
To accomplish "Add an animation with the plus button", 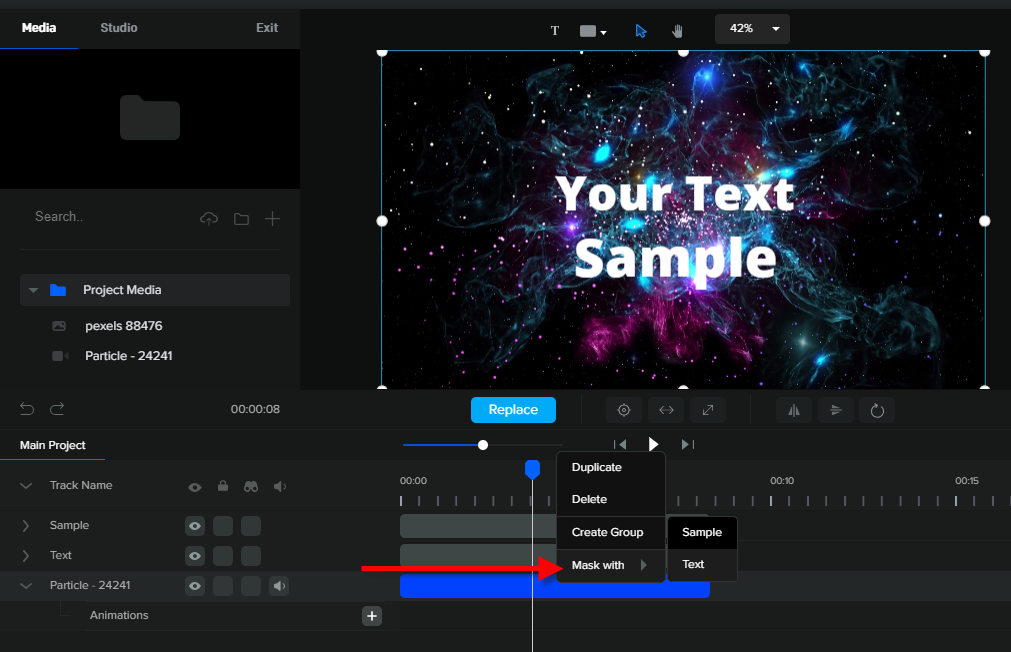I will (x=372, y=616).
